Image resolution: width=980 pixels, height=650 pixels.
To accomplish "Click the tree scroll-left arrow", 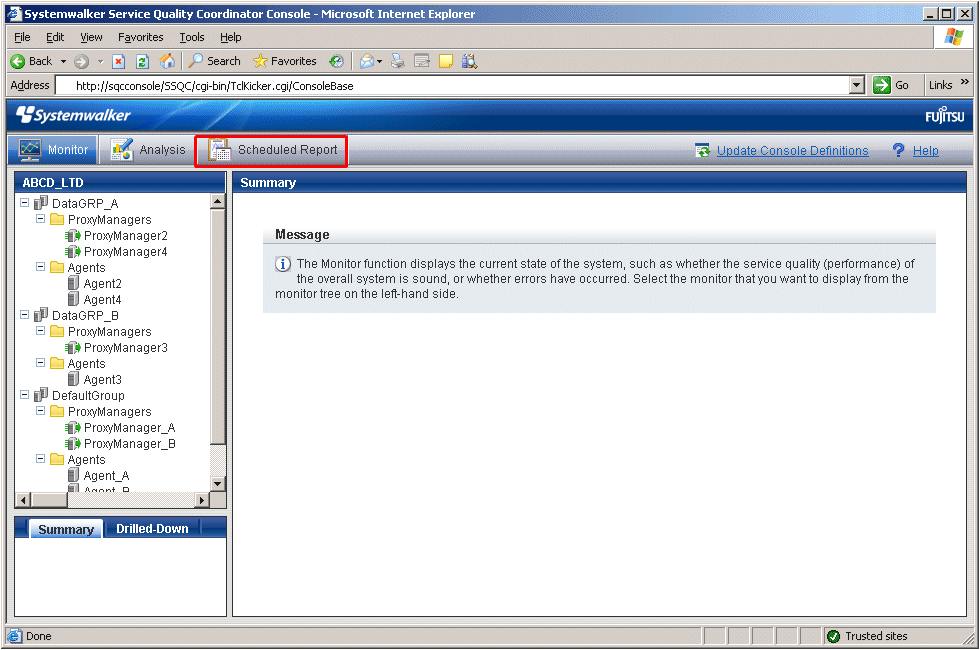I will click(x=23, y=500).
